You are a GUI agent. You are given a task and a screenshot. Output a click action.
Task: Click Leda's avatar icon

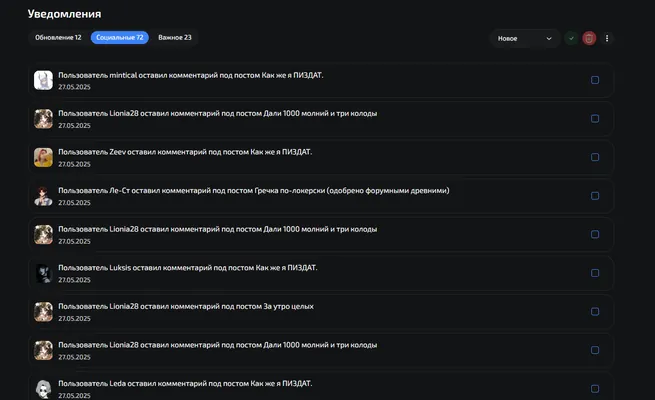pos(43,389)
